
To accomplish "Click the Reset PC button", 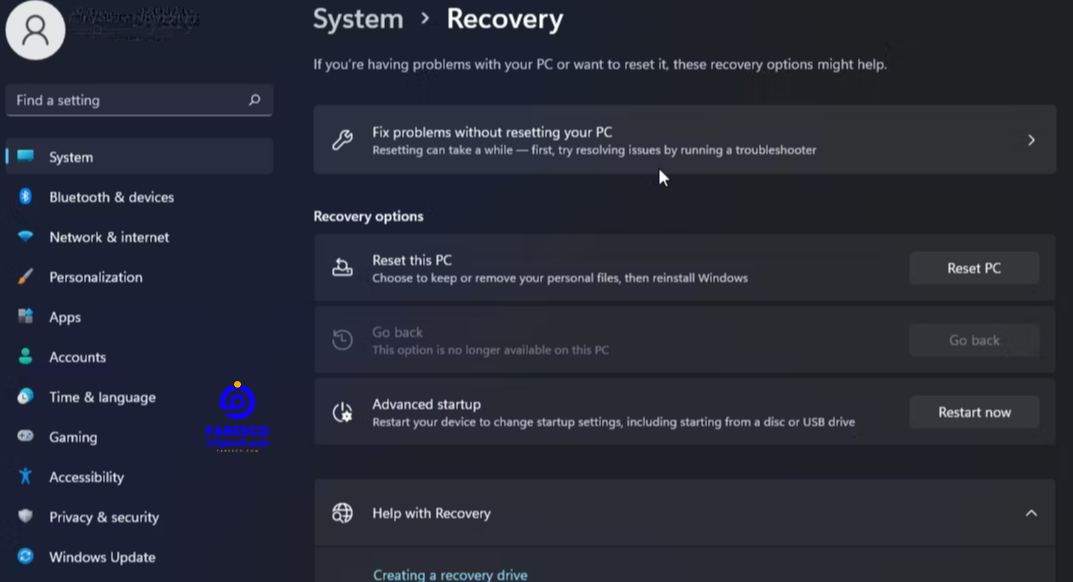I will pyautogui.click(x=974, y=268).
